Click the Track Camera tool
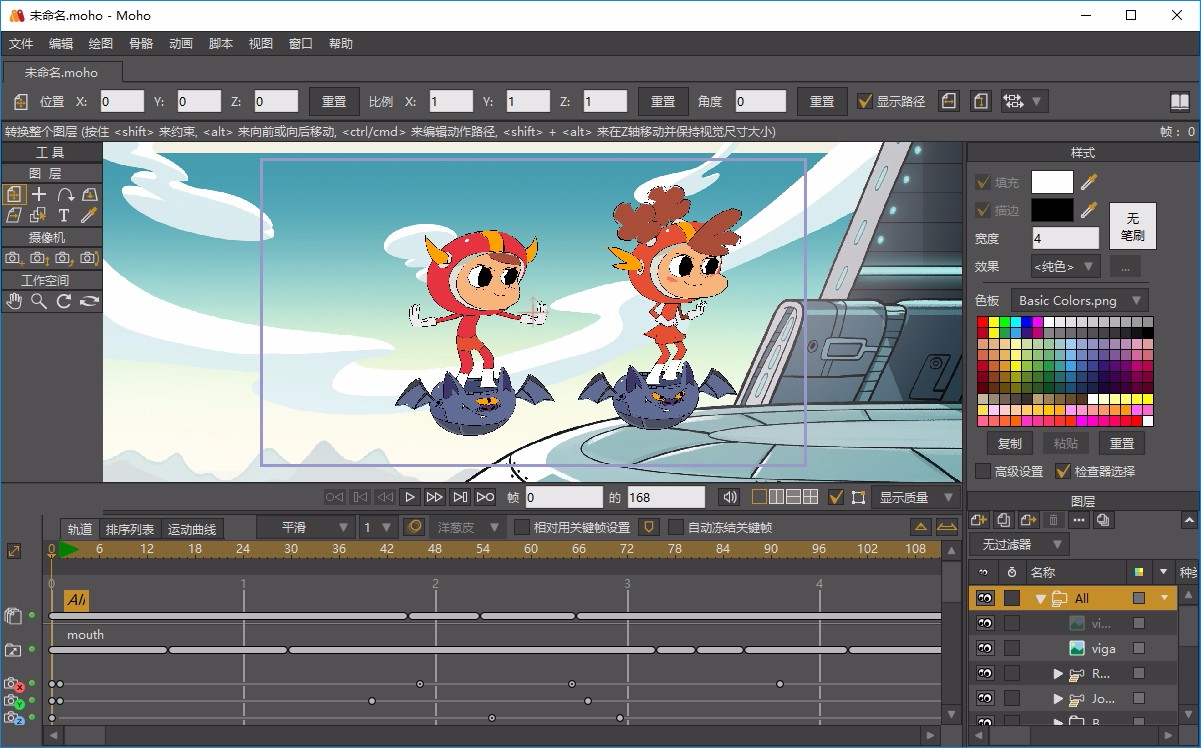The height and width of the screenshot is (748, 1201). tap(14, 258)
